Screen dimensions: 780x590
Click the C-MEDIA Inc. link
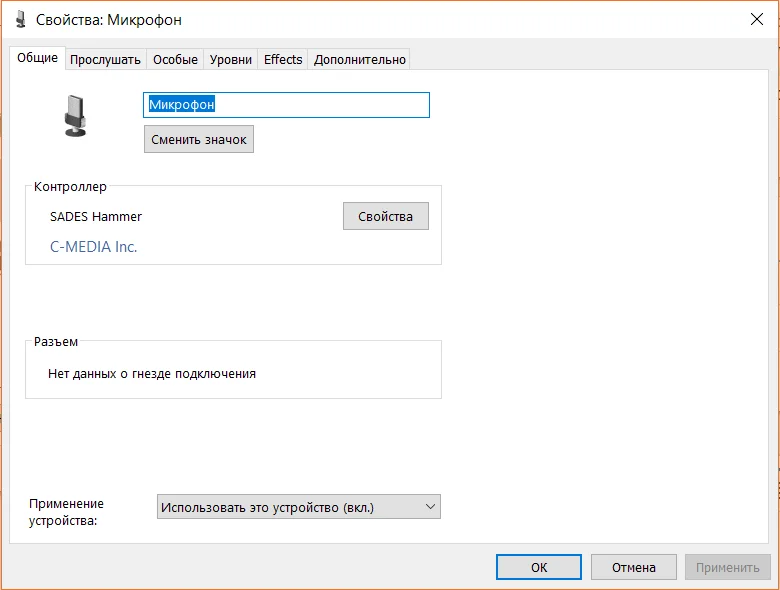(93, 246)
